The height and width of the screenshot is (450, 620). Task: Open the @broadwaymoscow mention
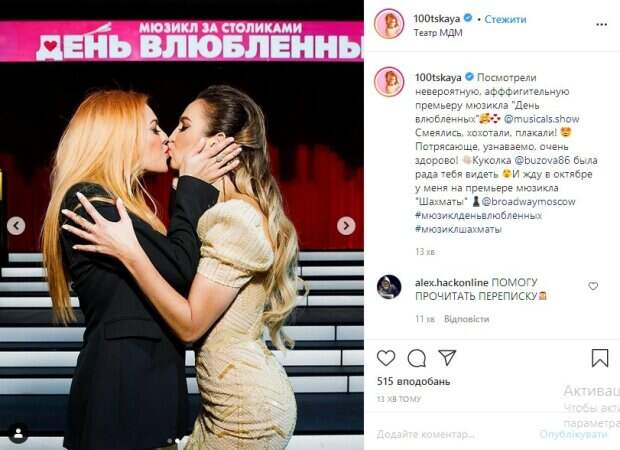tap(528, 202)
